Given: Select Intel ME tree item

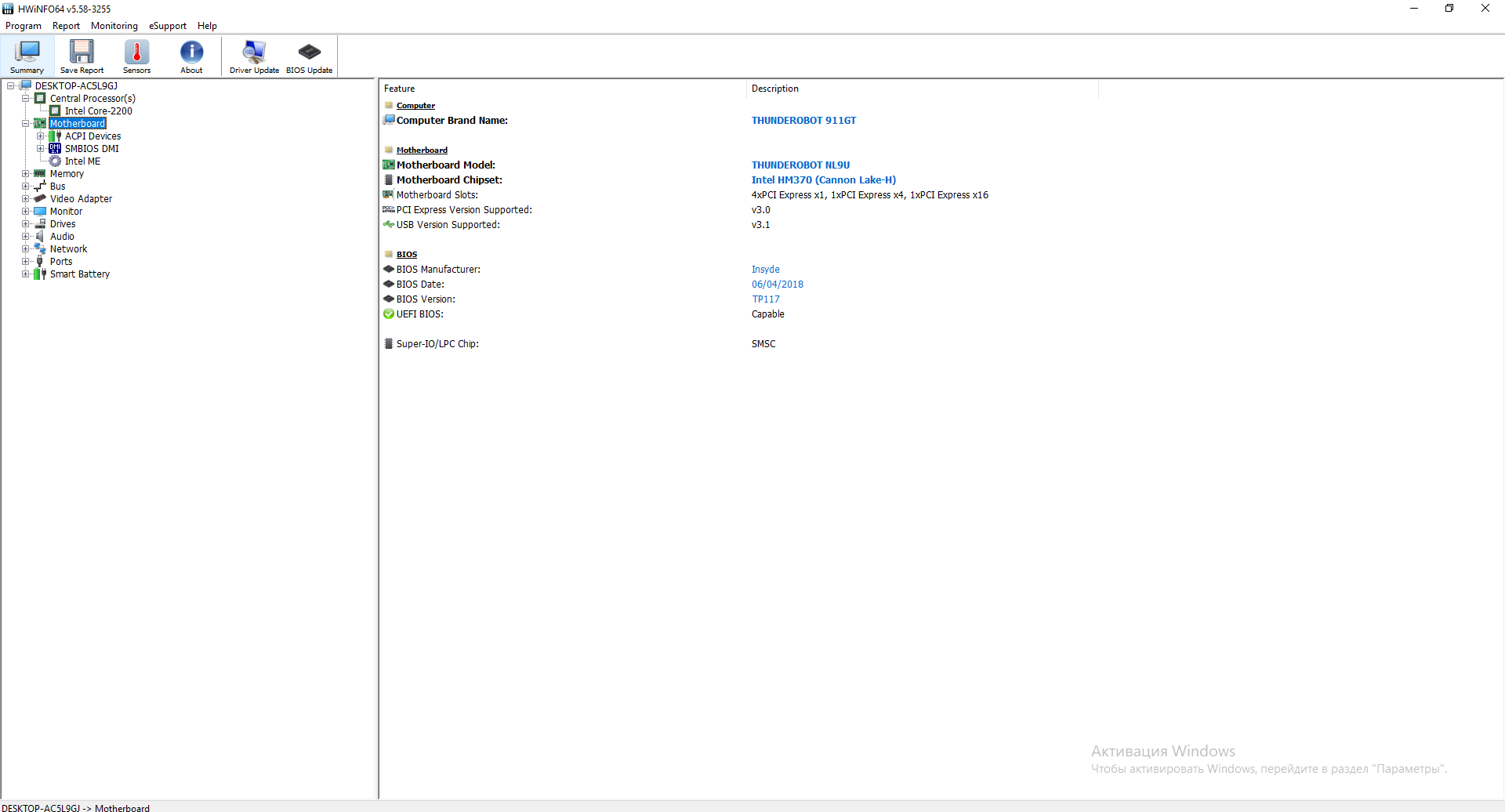Looking at the screenshot, I should coord(82,161).
